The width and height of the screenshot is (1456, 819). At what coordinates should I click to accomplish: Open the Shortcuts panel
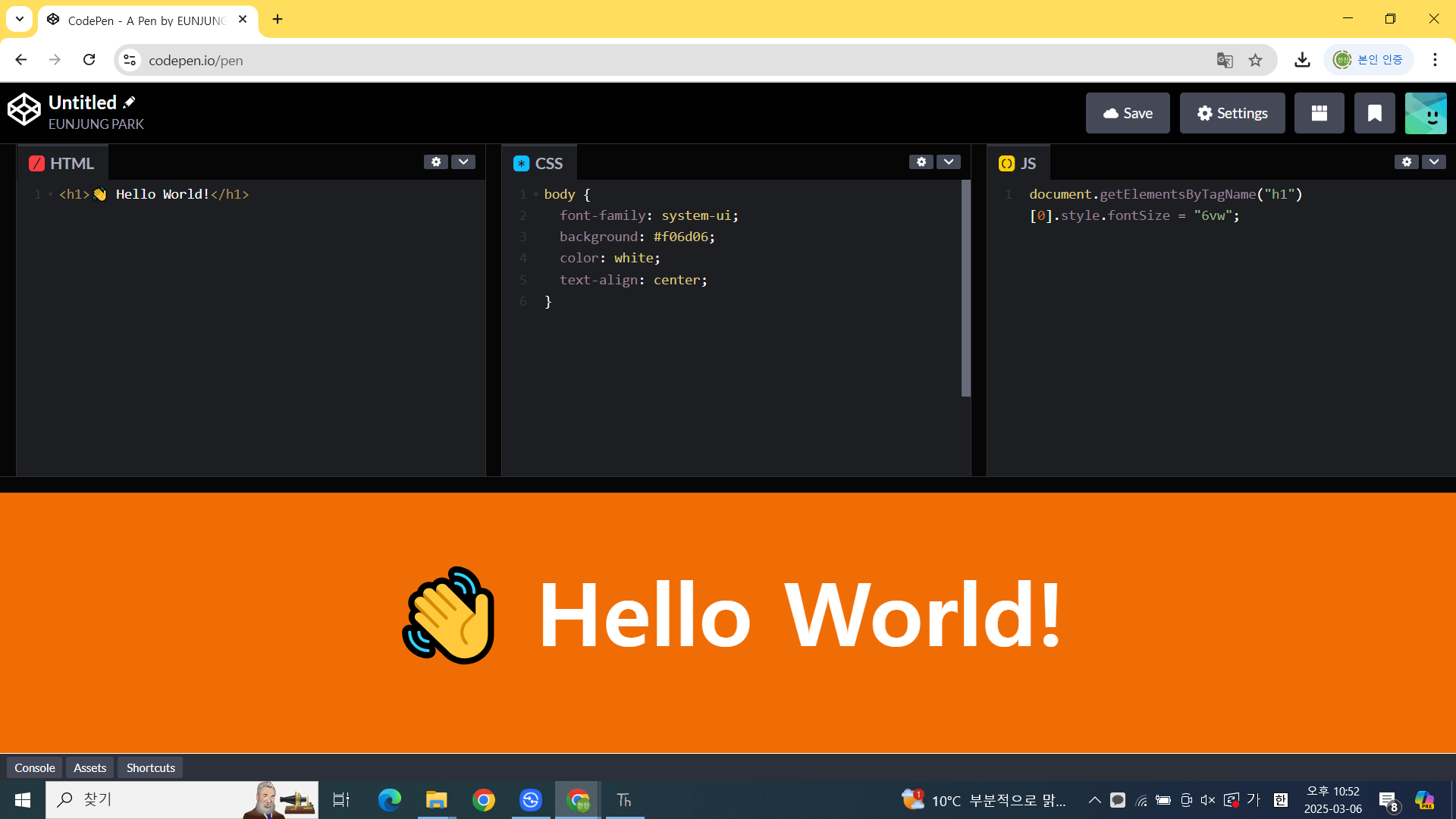(151, 767)
